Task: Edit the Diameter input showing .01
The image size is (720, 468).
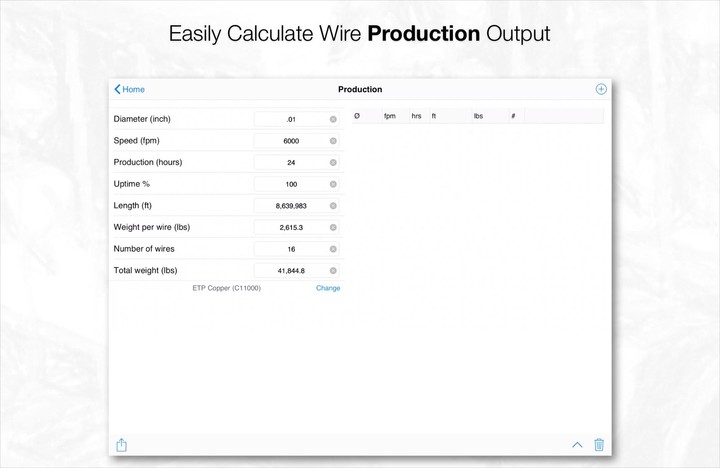Action: tap(290, 119)
